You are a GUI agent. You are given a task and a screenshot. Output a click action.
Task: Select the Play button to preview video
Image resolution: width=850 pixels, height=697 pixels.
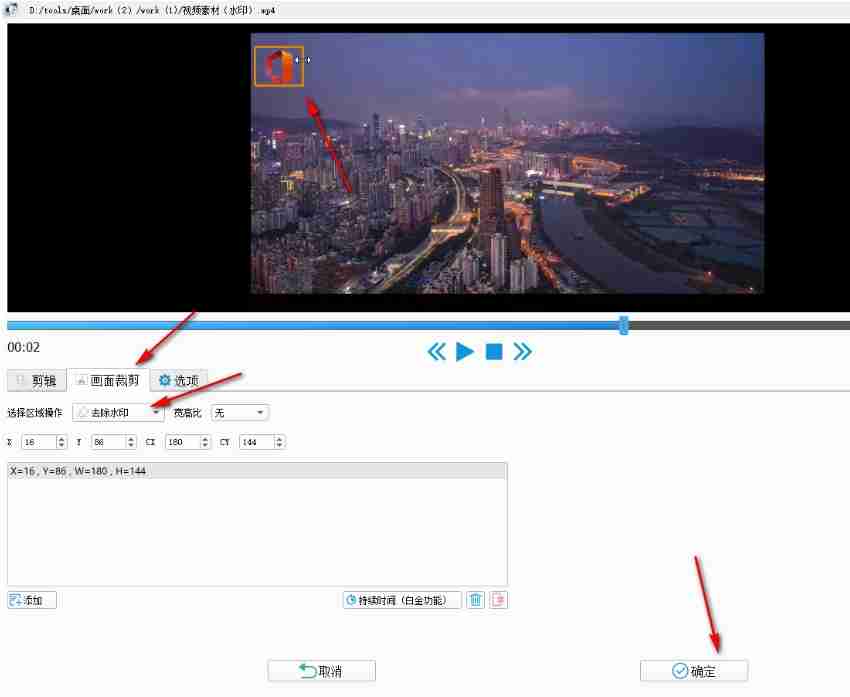(464, 351)
